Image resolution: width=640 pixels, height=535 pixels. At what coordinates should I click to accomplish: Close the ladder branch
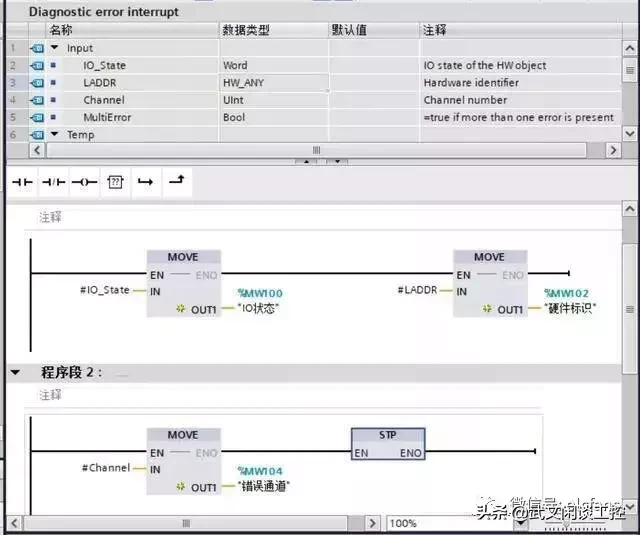tap(177, 180)
